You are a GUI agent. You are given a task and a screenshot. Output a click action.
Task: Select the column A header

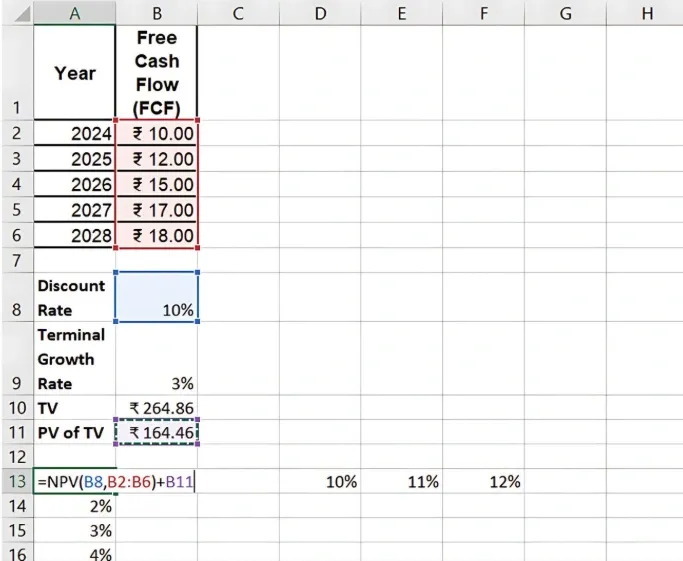(75, 12)
